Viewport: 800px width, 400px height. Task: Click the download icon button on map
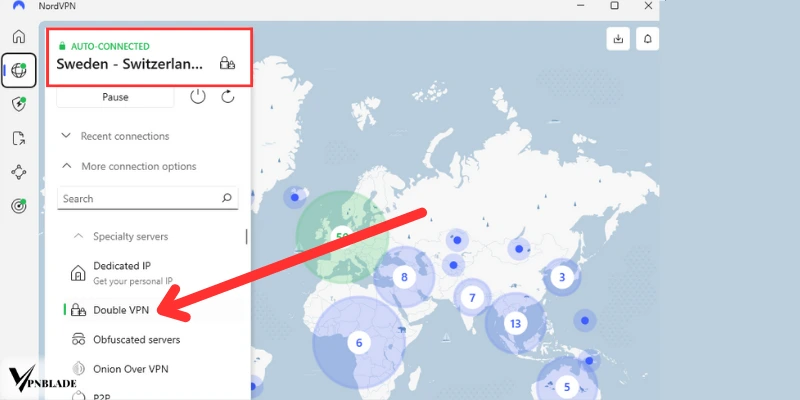618,39
